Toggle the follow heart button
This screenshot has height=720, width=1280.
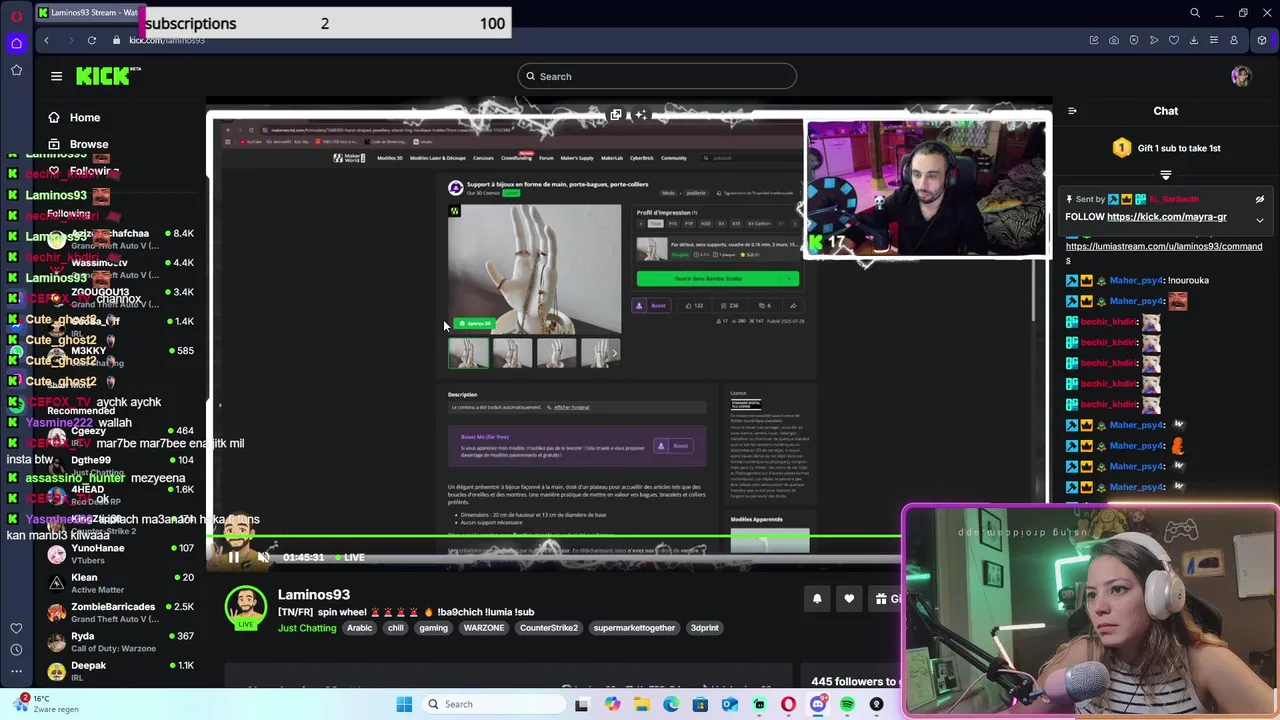click(849, 599)
